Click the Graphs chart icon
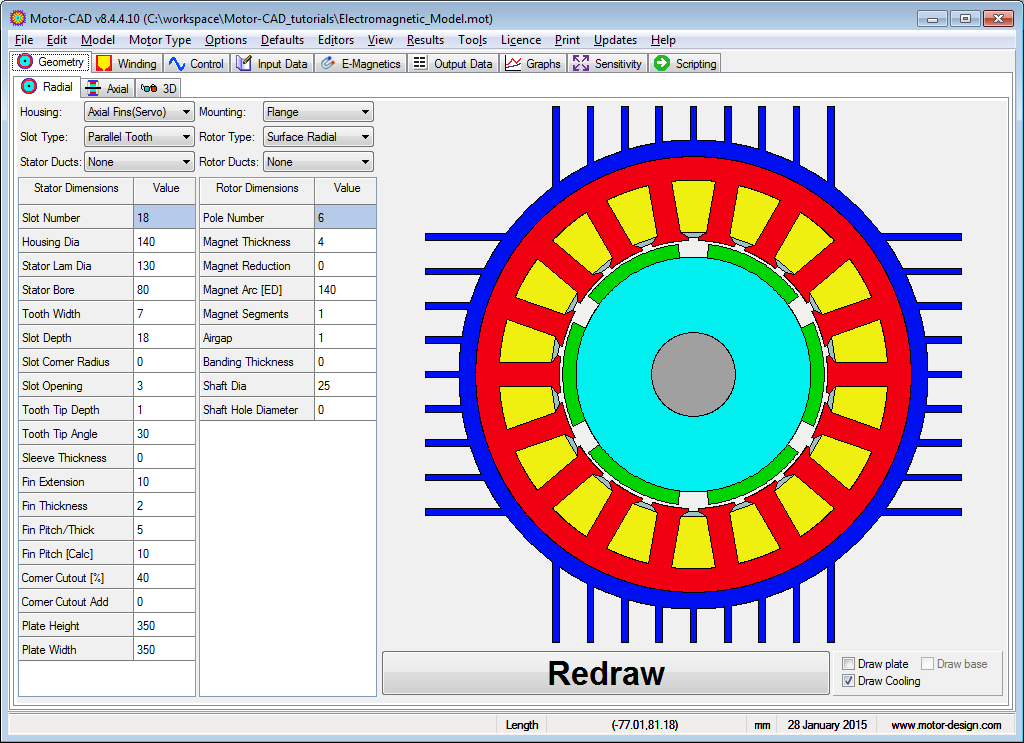The image size is (1024, 743). (513, 63)
